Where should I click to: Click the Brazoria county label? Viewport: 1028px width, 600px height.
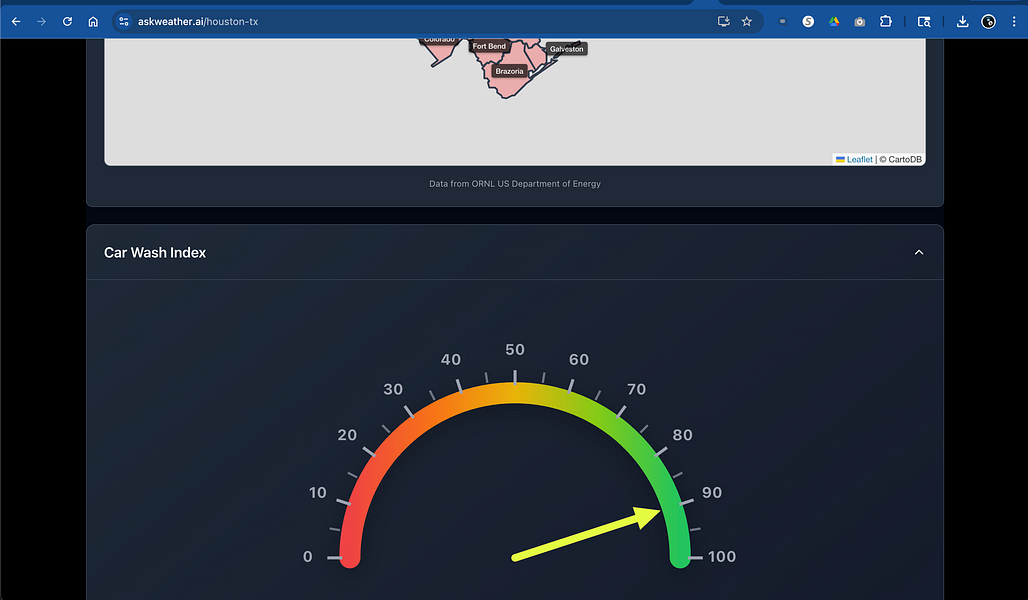coord(509,71)
